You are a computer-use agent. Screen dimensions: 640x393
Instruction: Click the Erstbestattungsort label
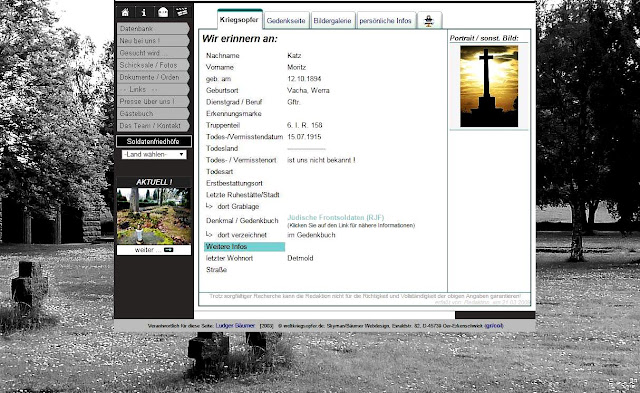tap(234, 184)
